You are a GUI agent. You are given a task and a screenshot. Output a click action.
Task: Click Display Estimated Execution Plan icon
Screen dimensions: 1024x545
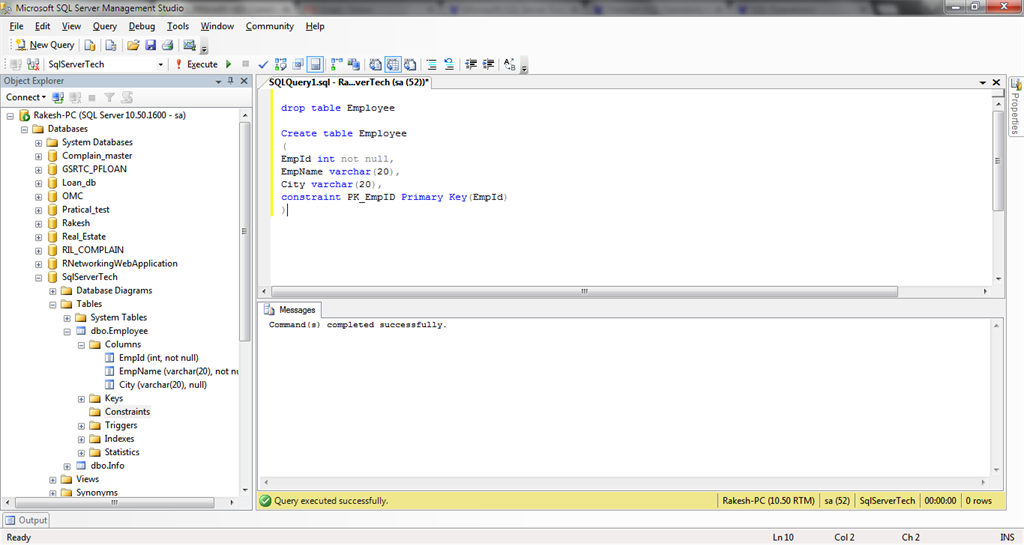click(x=281, y=64)
